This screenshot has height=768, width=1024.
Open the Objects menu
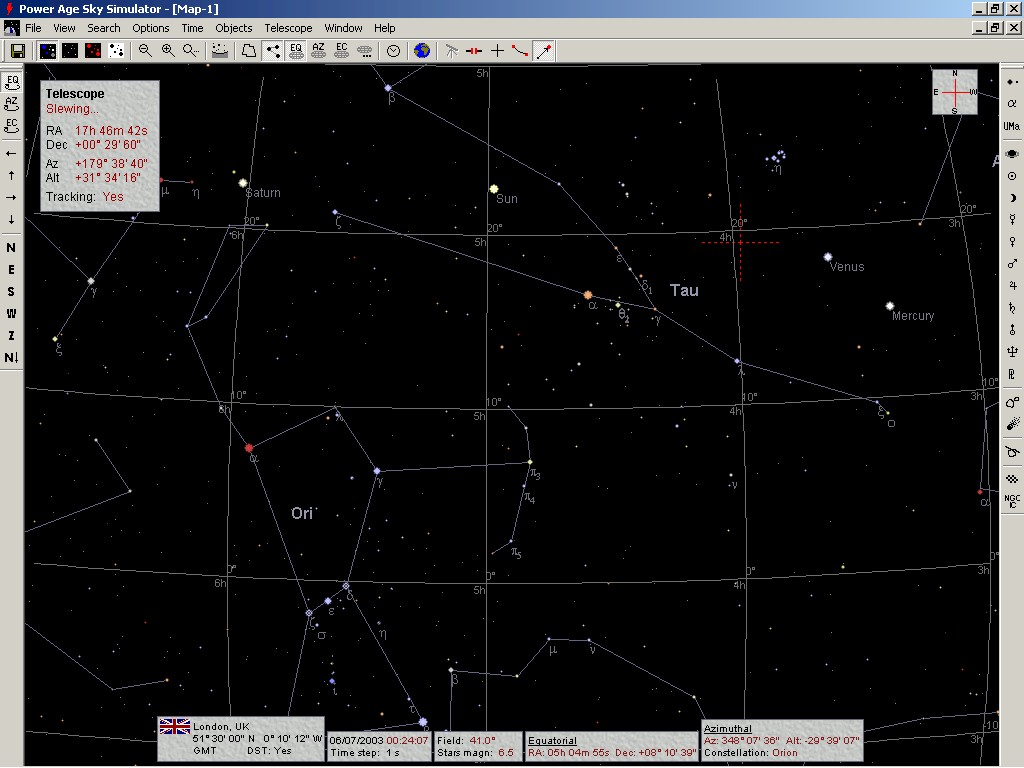pyautogui.click(x=234, y=28)
